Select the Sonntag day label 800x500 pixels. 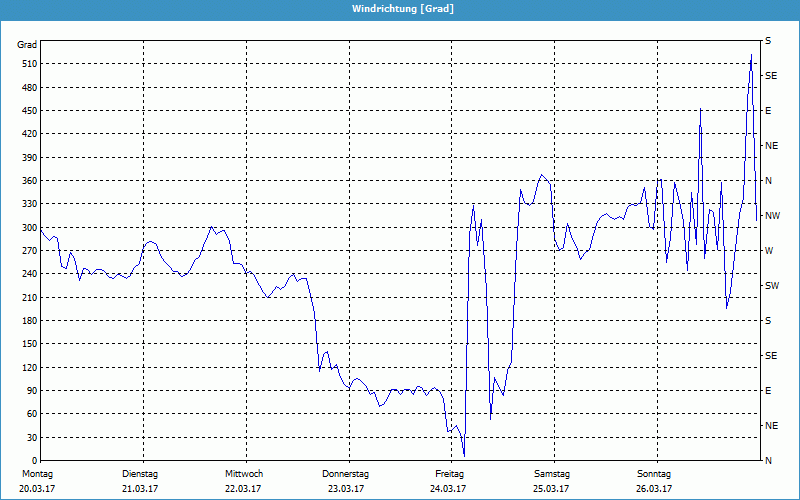(654, 473)
